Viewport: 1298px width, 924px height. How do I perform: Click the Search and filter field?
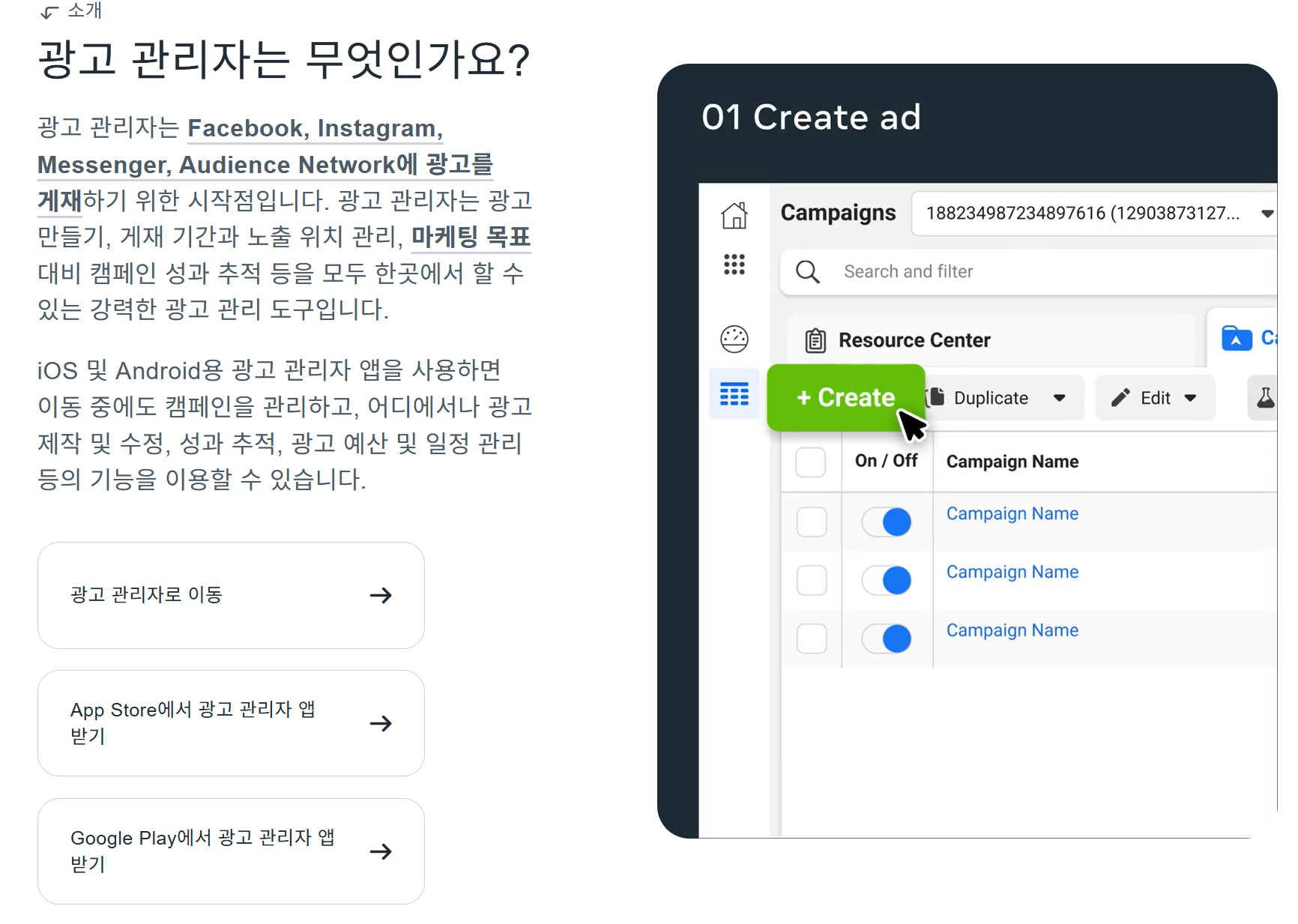(x=1028, y=271)
